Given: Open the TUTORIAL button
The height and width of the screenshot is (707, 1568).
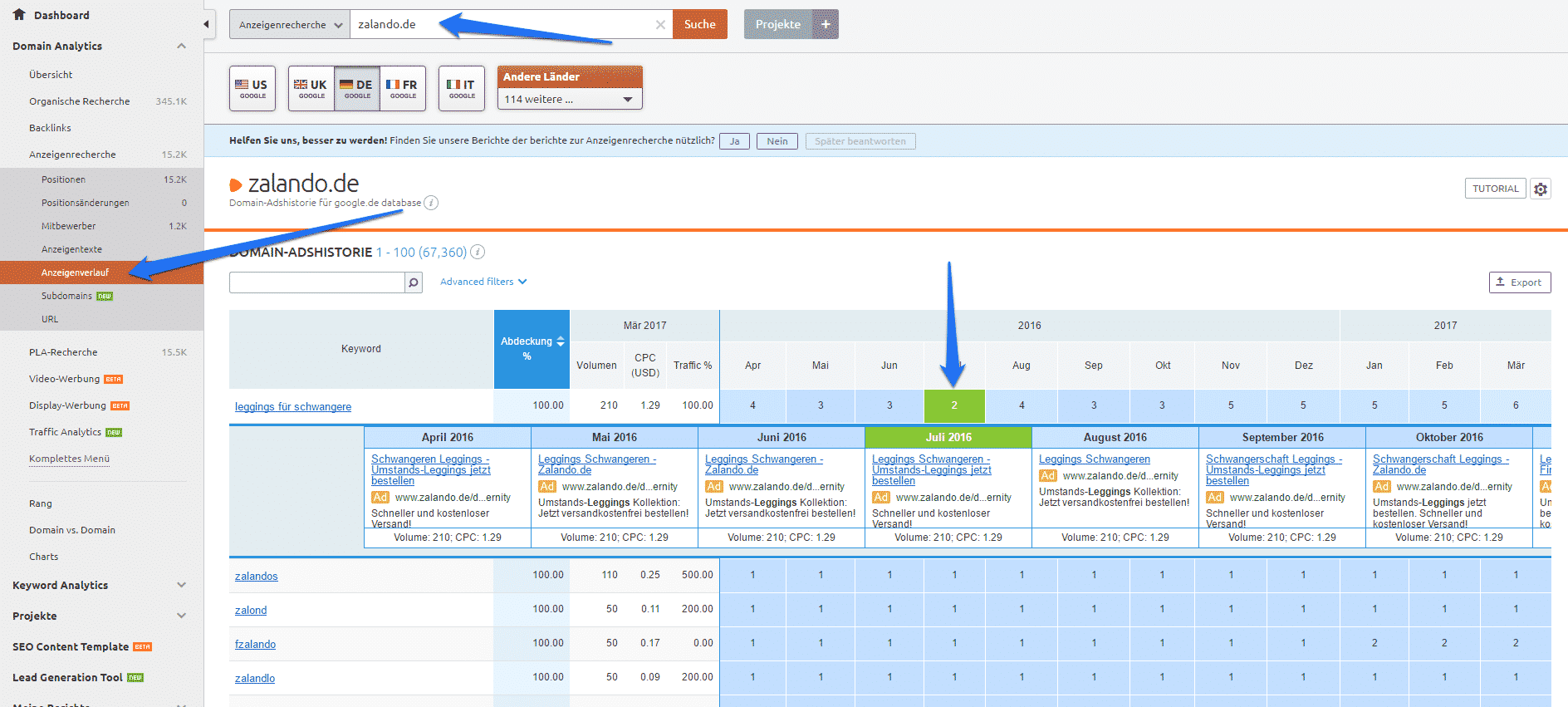Looking at the screenshot, I should [1496, 189].
